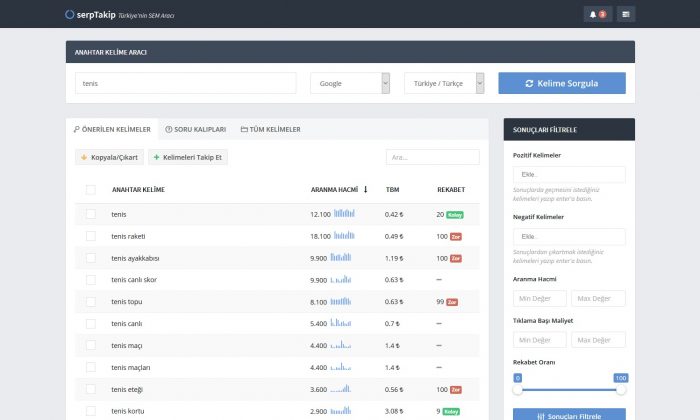Check the box for tenis ayakkabısı

coord(91,258)
